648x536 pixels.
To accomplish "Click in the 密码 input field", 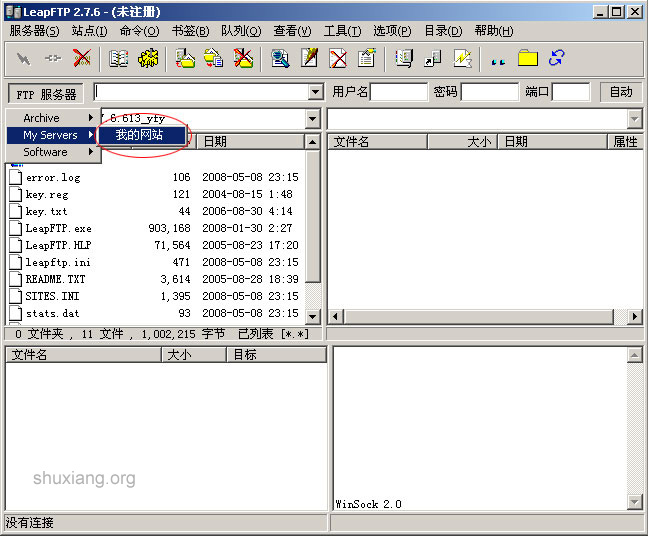I will 490,92.
